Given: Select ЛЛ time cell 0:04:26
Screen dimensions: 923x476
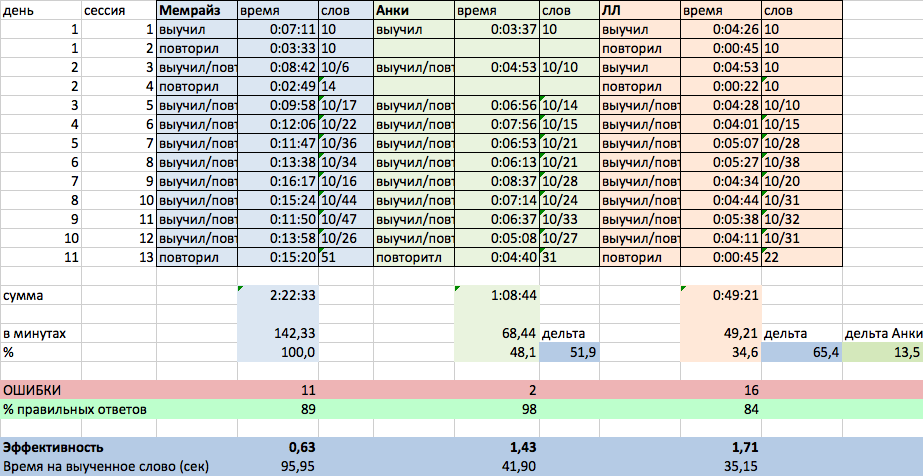Looking at the screenshot, I should pos(721,29).
